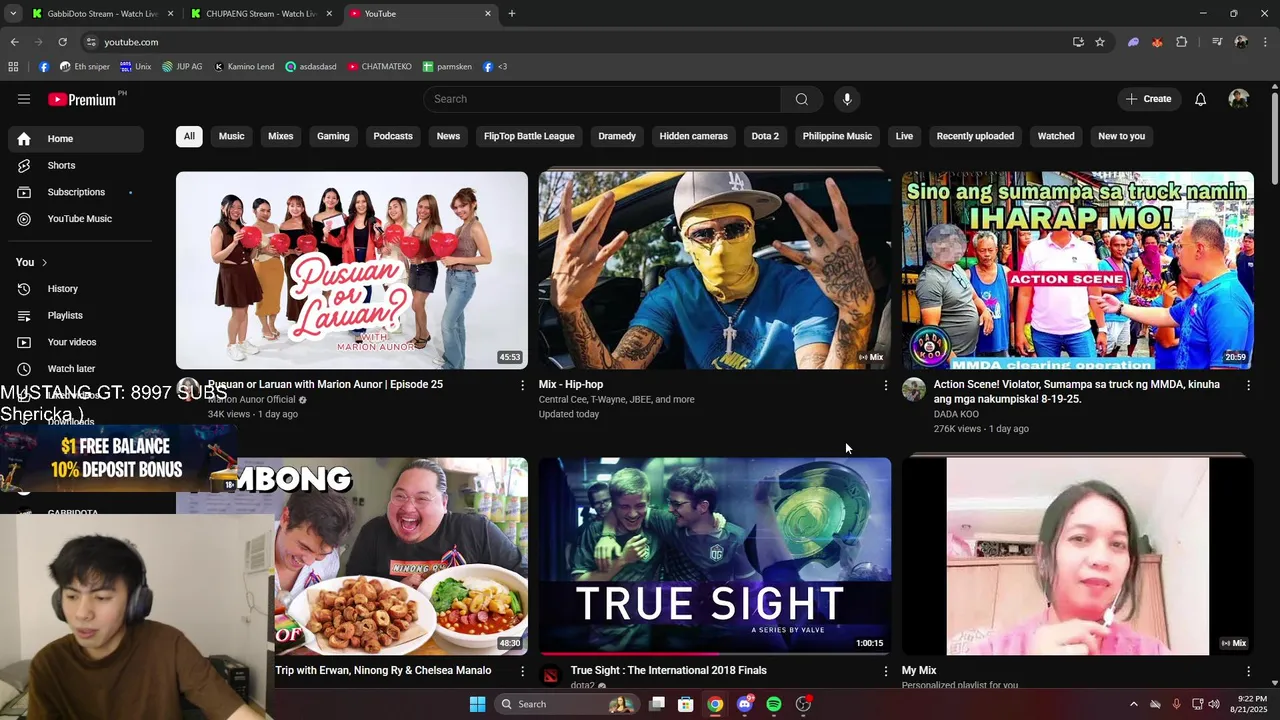Open Pusuan or Laruan video title
This screenshot has height=720, width=1280.
325,385
